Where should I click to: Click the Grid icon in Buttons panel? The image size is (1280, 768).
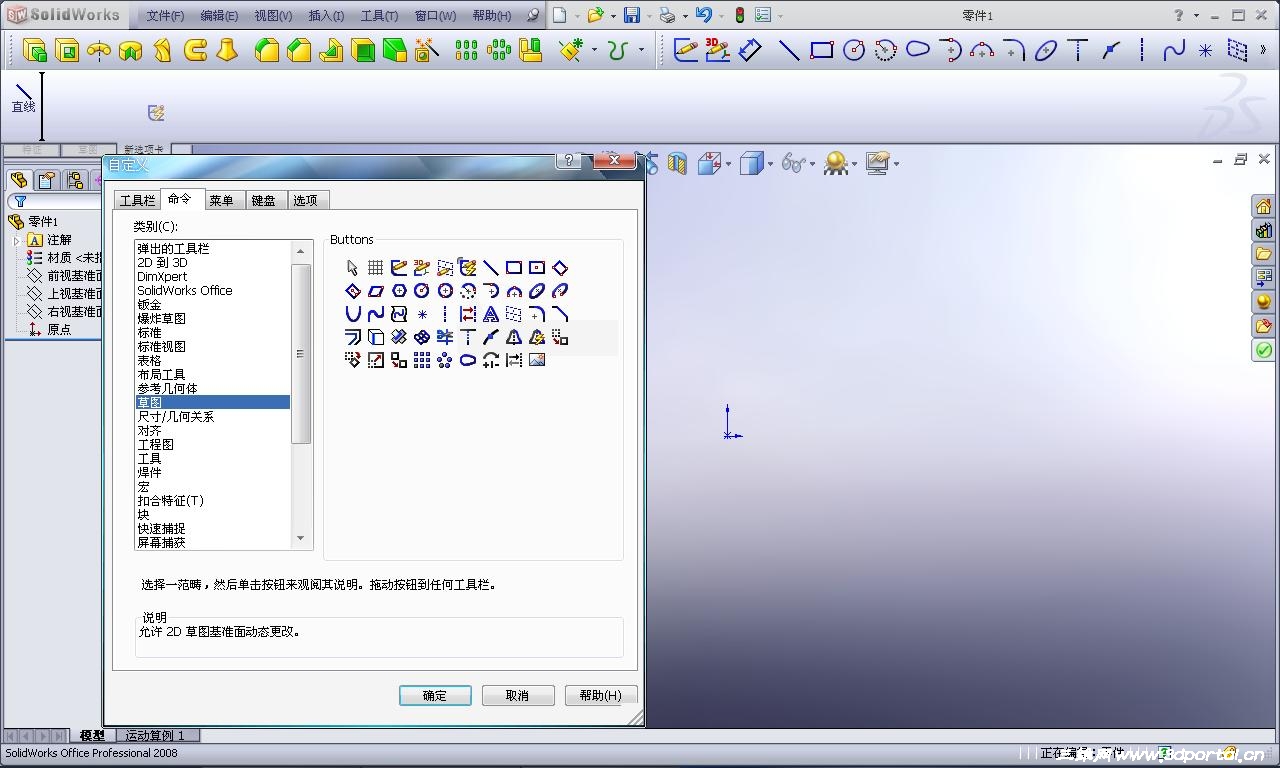coord(375,268)
